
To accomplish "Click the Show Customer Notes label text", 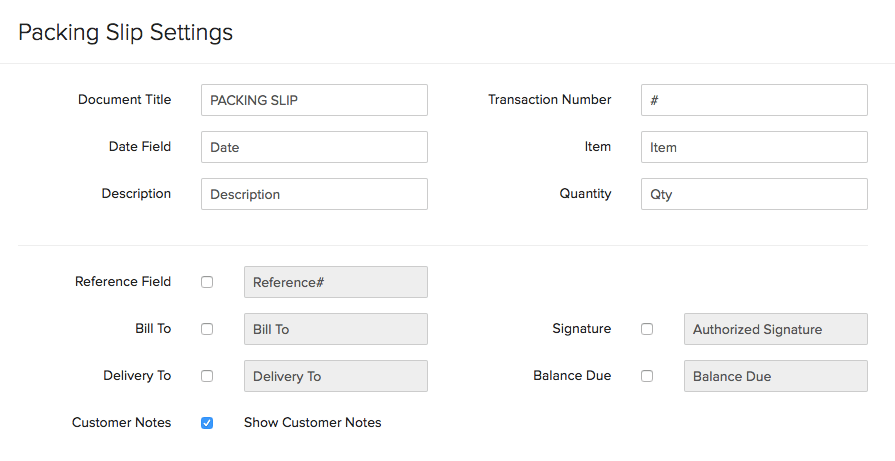I will pos(313,423).
